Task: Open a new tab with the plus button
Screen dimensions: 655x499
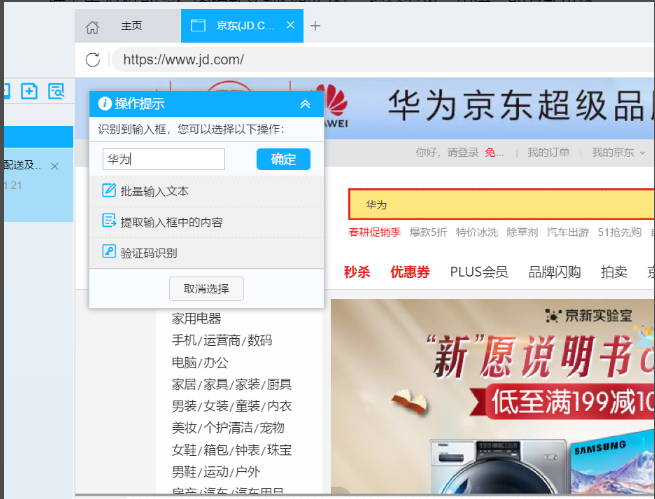Action: [315, 26]
